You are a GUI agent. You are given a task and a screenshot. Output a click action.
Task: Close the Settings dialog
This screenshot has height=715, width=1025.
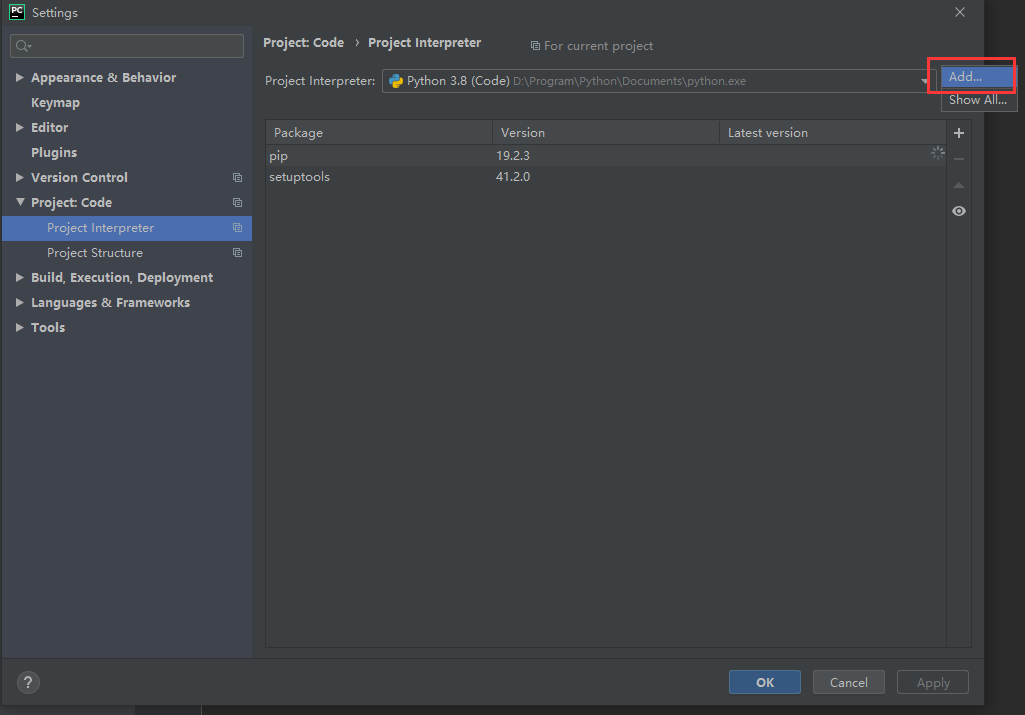pos(960,12)
